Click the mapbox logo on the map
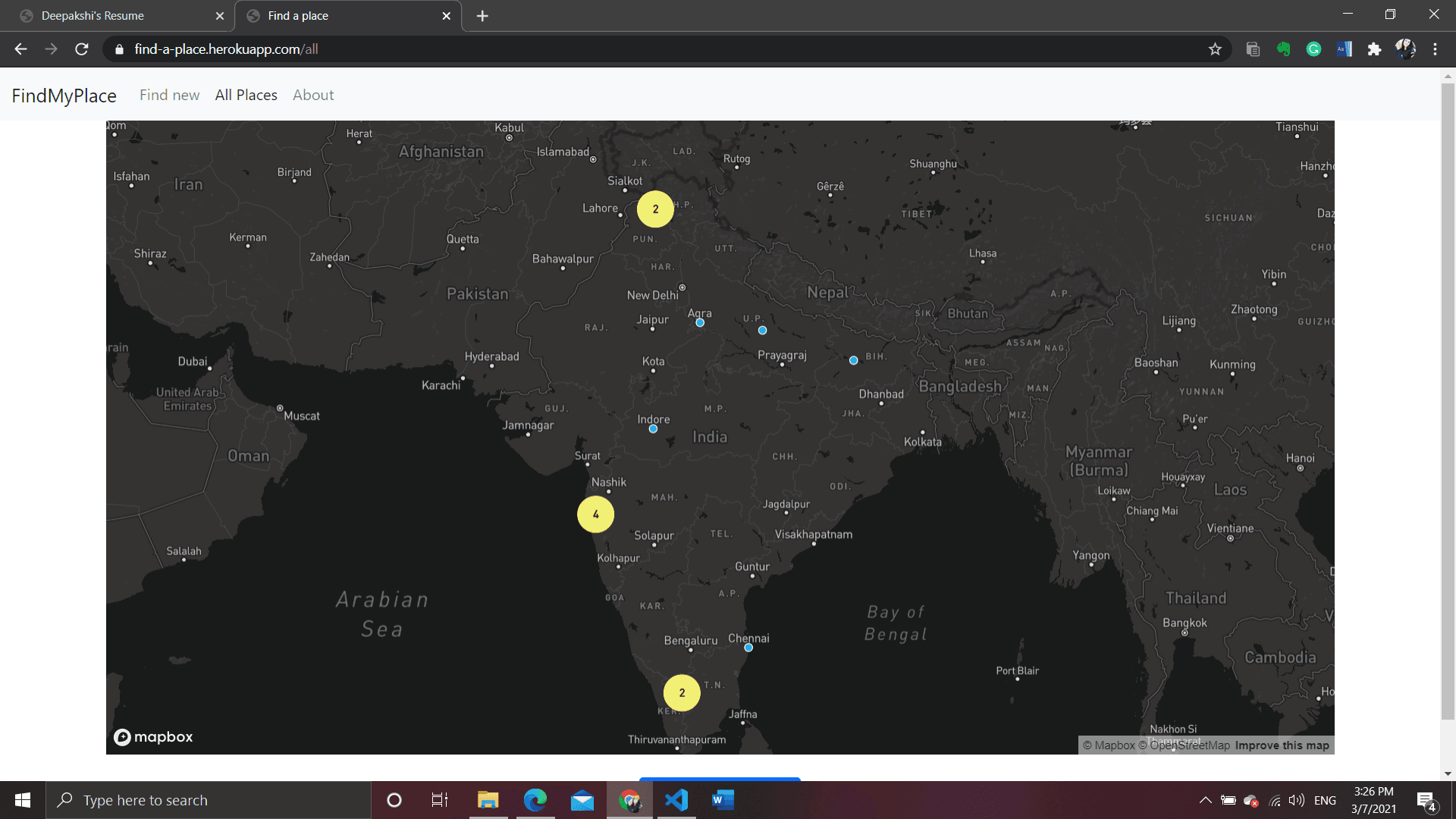 [x=153, y=737]
